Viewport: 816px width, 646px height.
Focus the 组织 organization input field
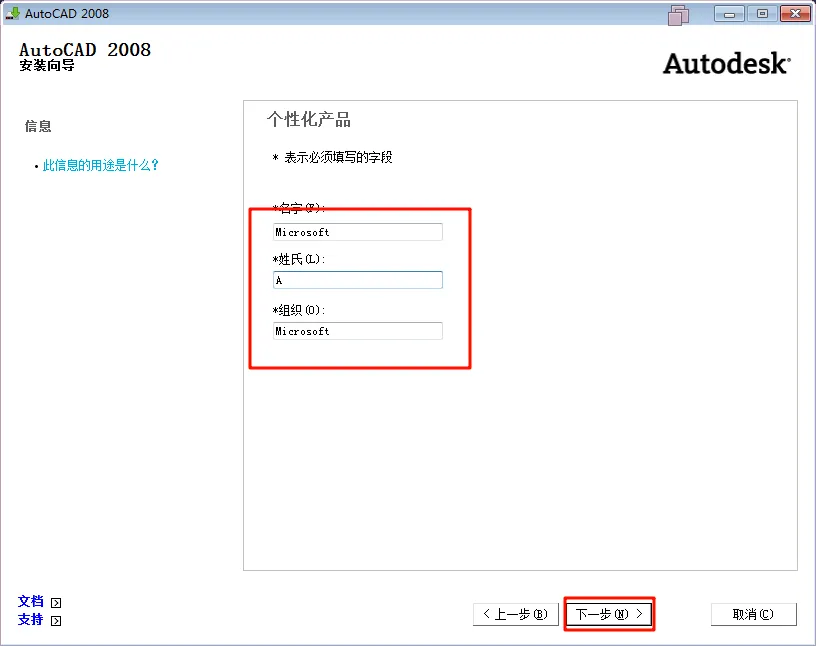(358, 331)
